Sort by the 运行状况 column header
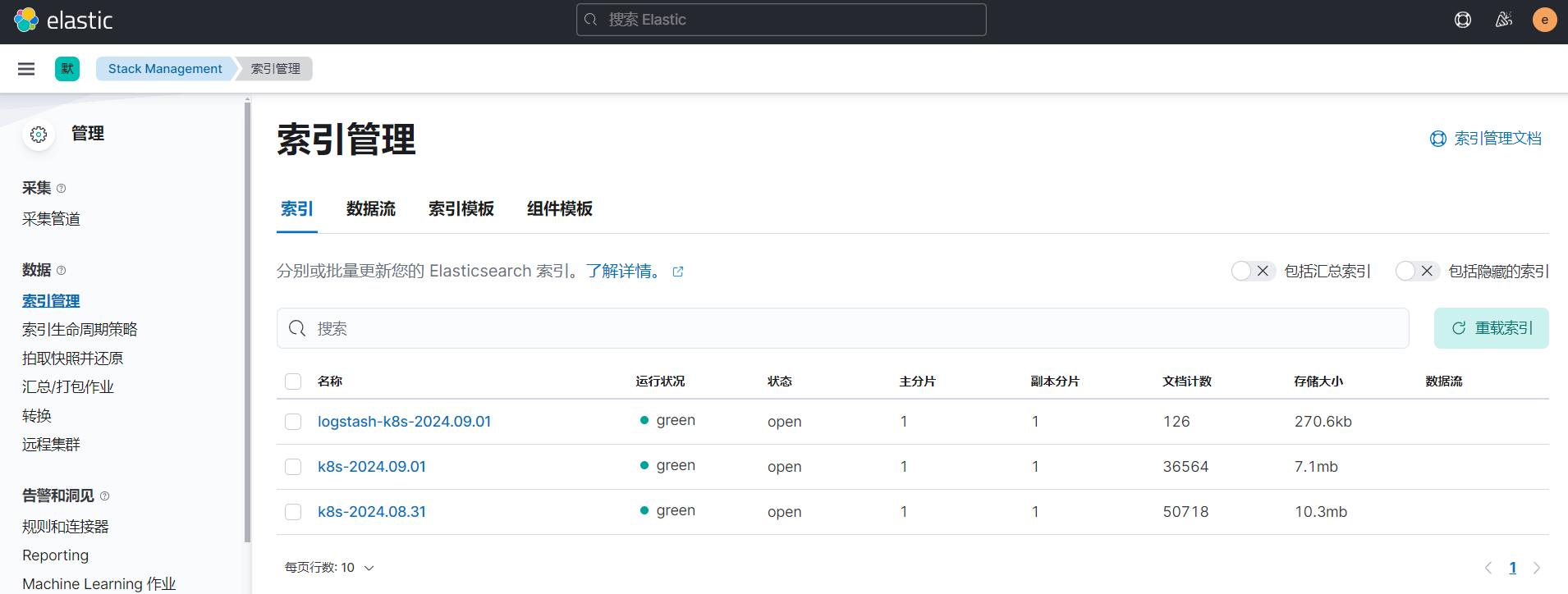The width and height of the screenshot is (1568, 594). [x=660, y=382]
